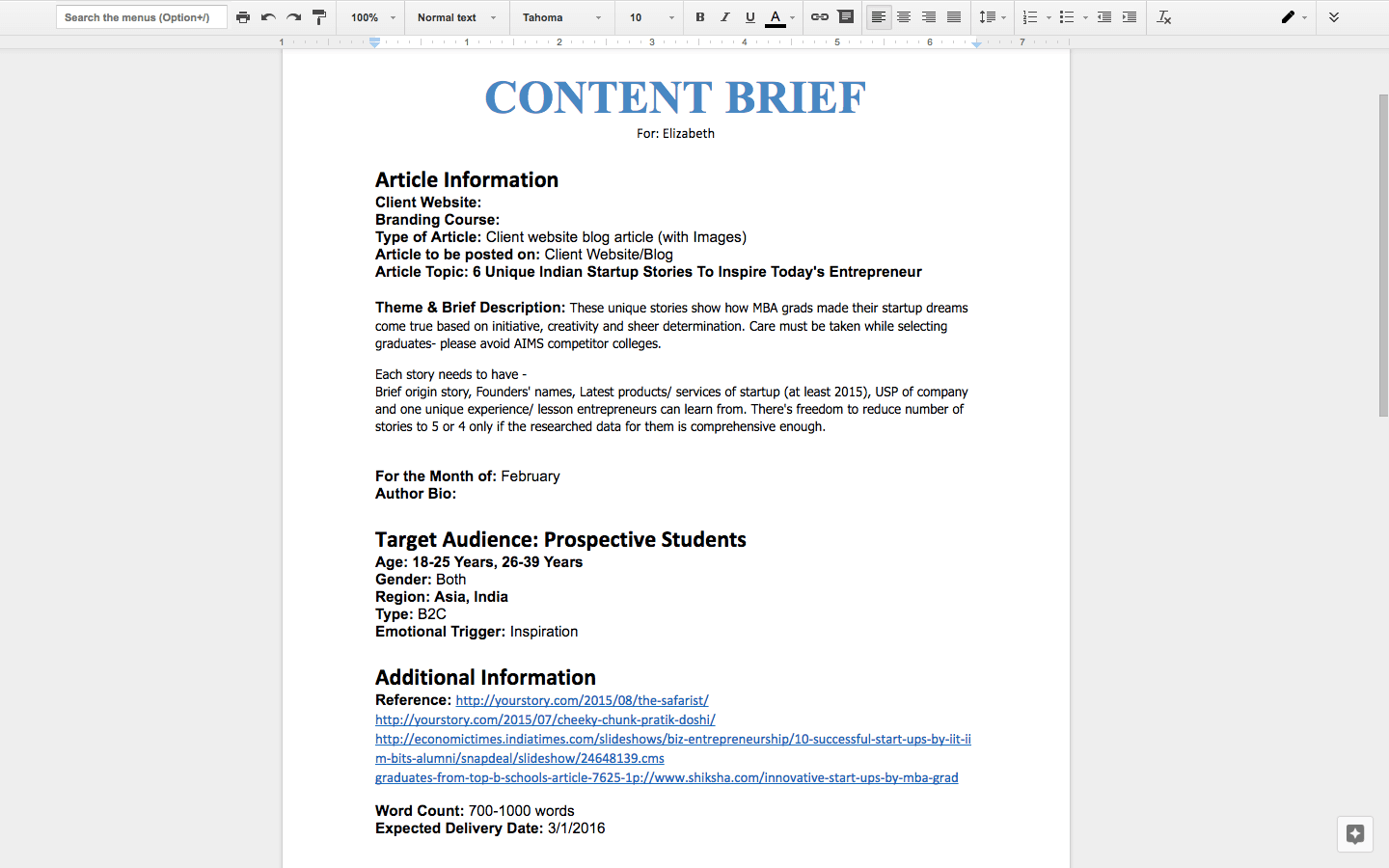1389x868 pixels.
Task: Click the Gender: Both line
Action: (x=421, y=580)
